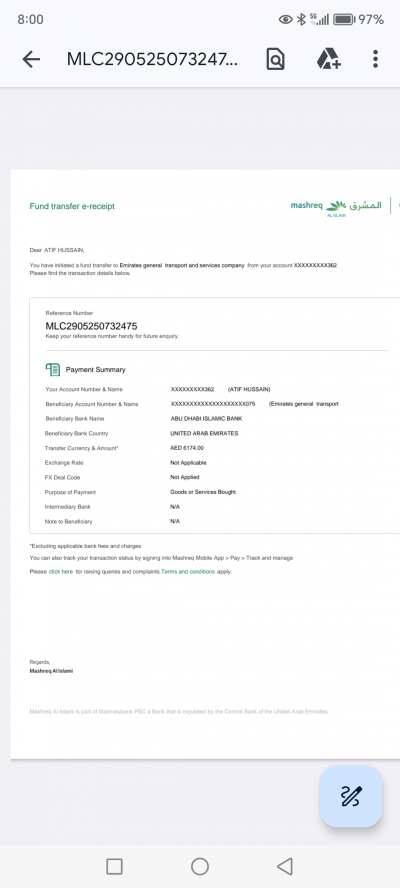The height and width of the screenshot is (888, 400).
Task: Tap the Android home circle button
Action: (200, 866)
